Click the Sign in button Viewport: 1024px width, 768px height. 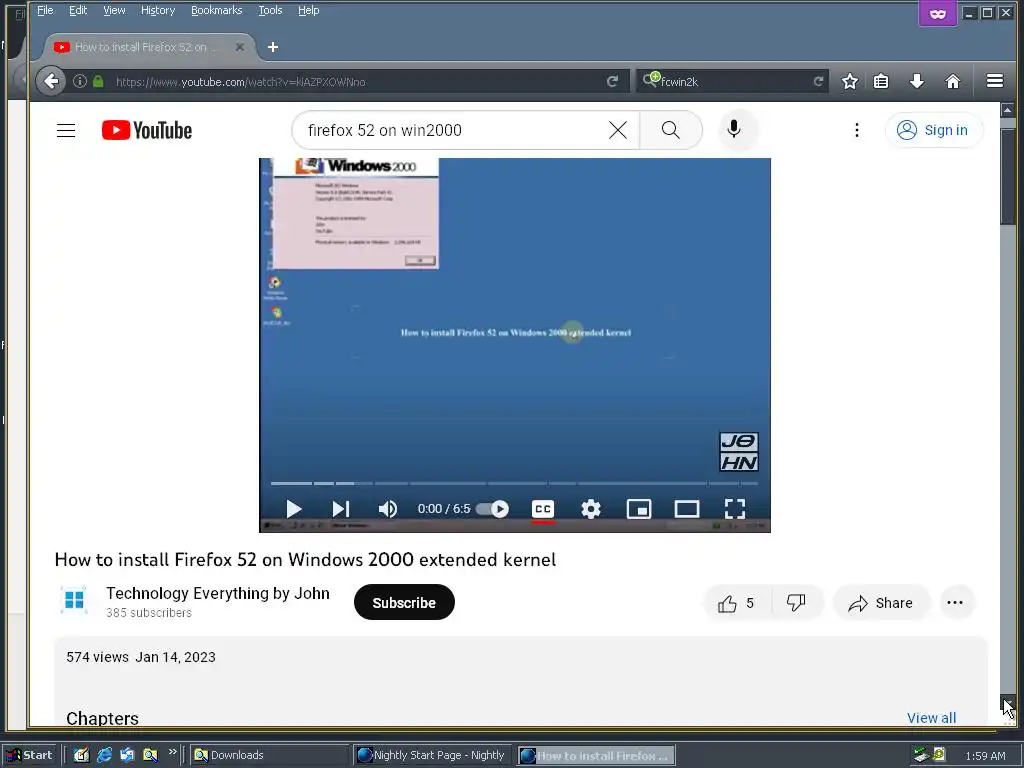click(933, 130)
